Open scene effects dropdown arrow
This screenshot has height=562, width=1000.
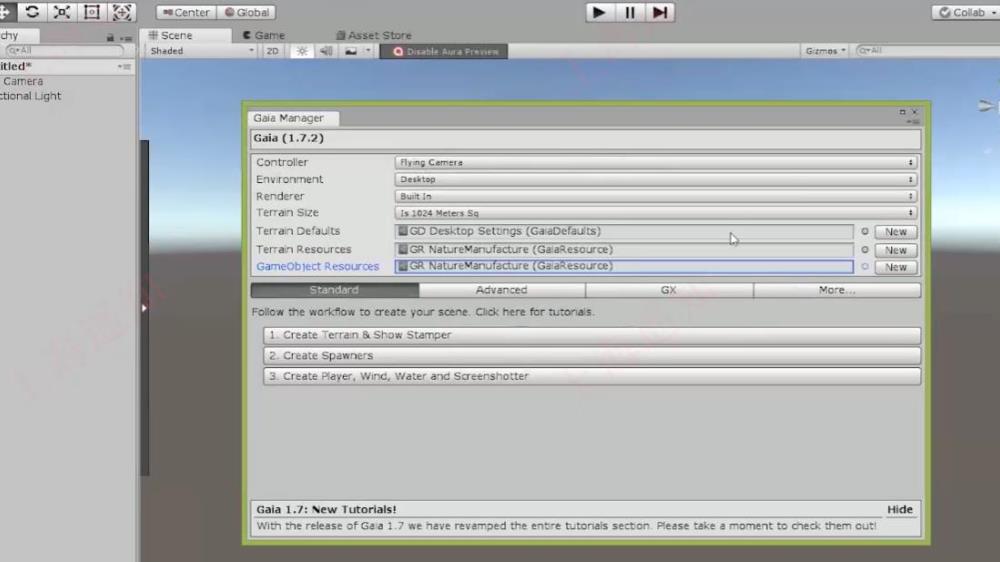(x=368, y=51)
